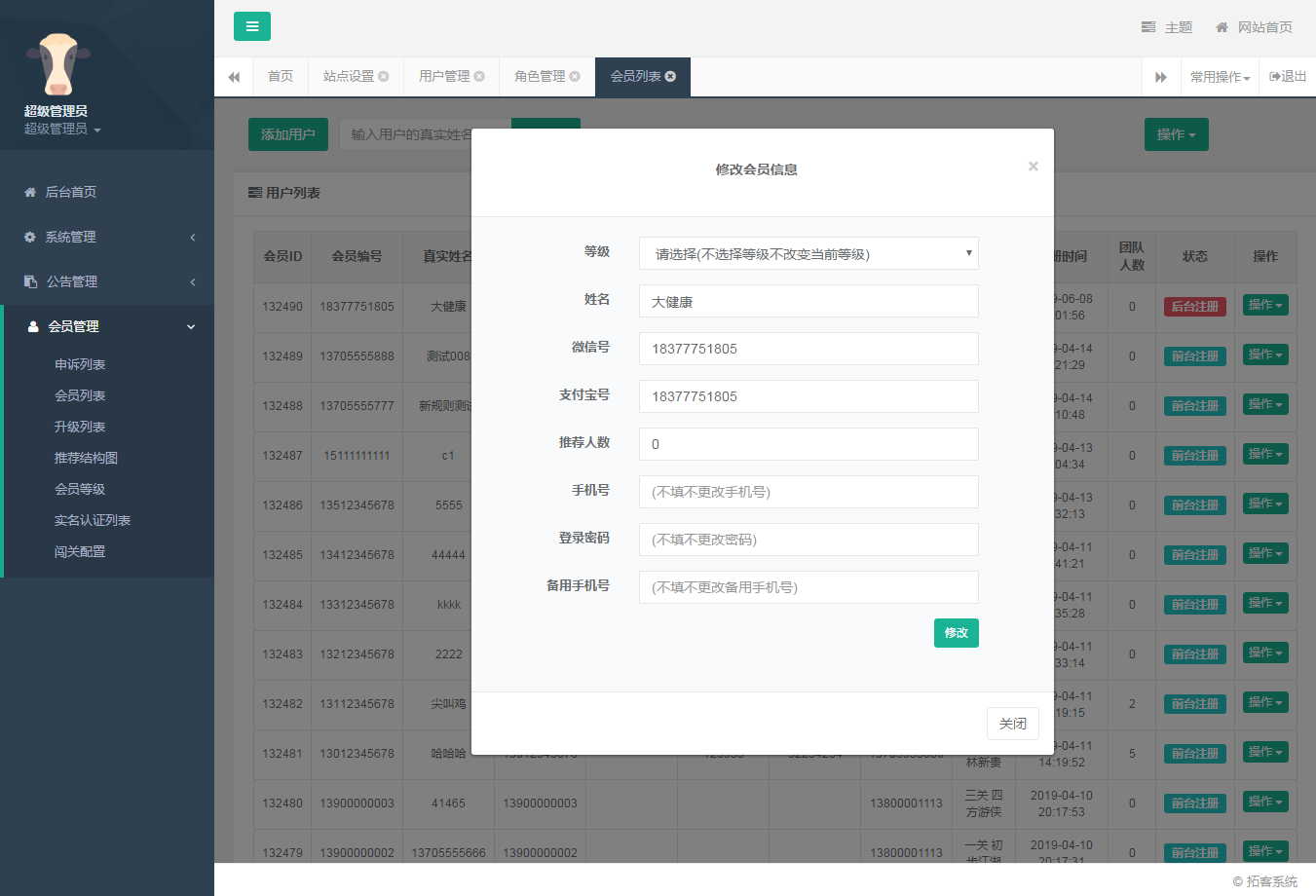Click the 姓名 name input field
This screenshot has width=1316, height=896.
click(x=808, y=300)
